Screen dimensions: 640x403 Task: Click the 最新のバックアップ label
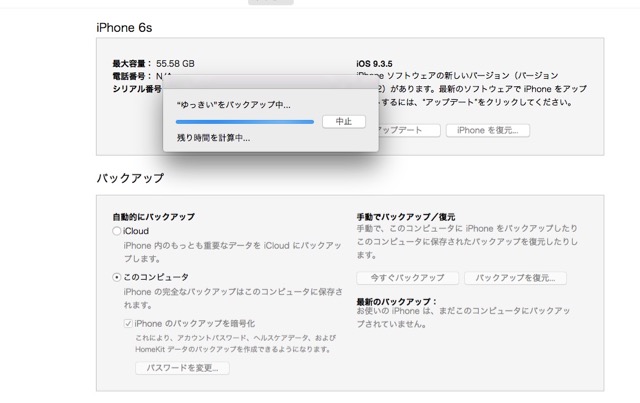click(396, 302)
